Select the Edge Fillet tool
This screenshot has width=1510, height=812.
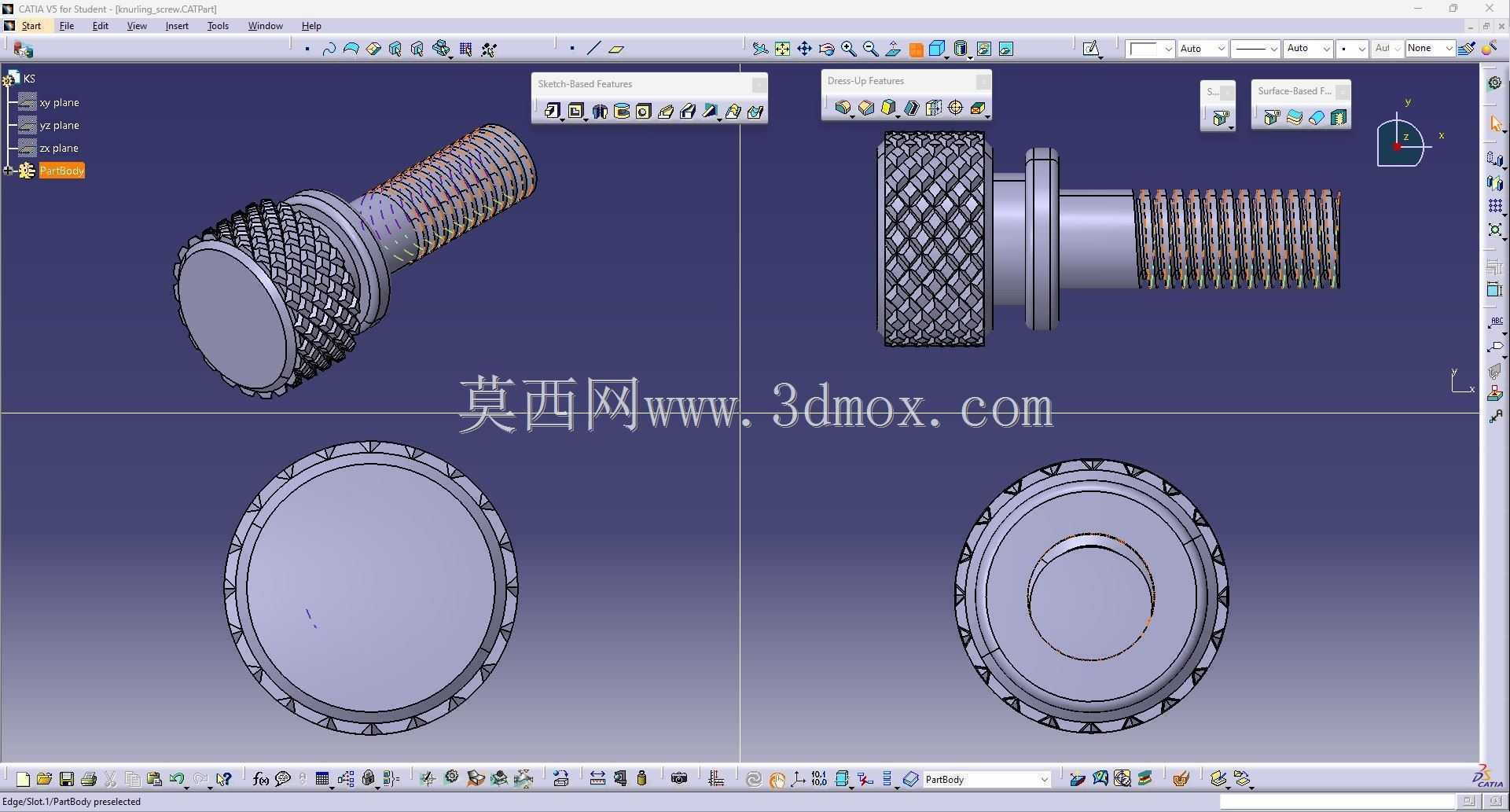[x=843, y=108]
